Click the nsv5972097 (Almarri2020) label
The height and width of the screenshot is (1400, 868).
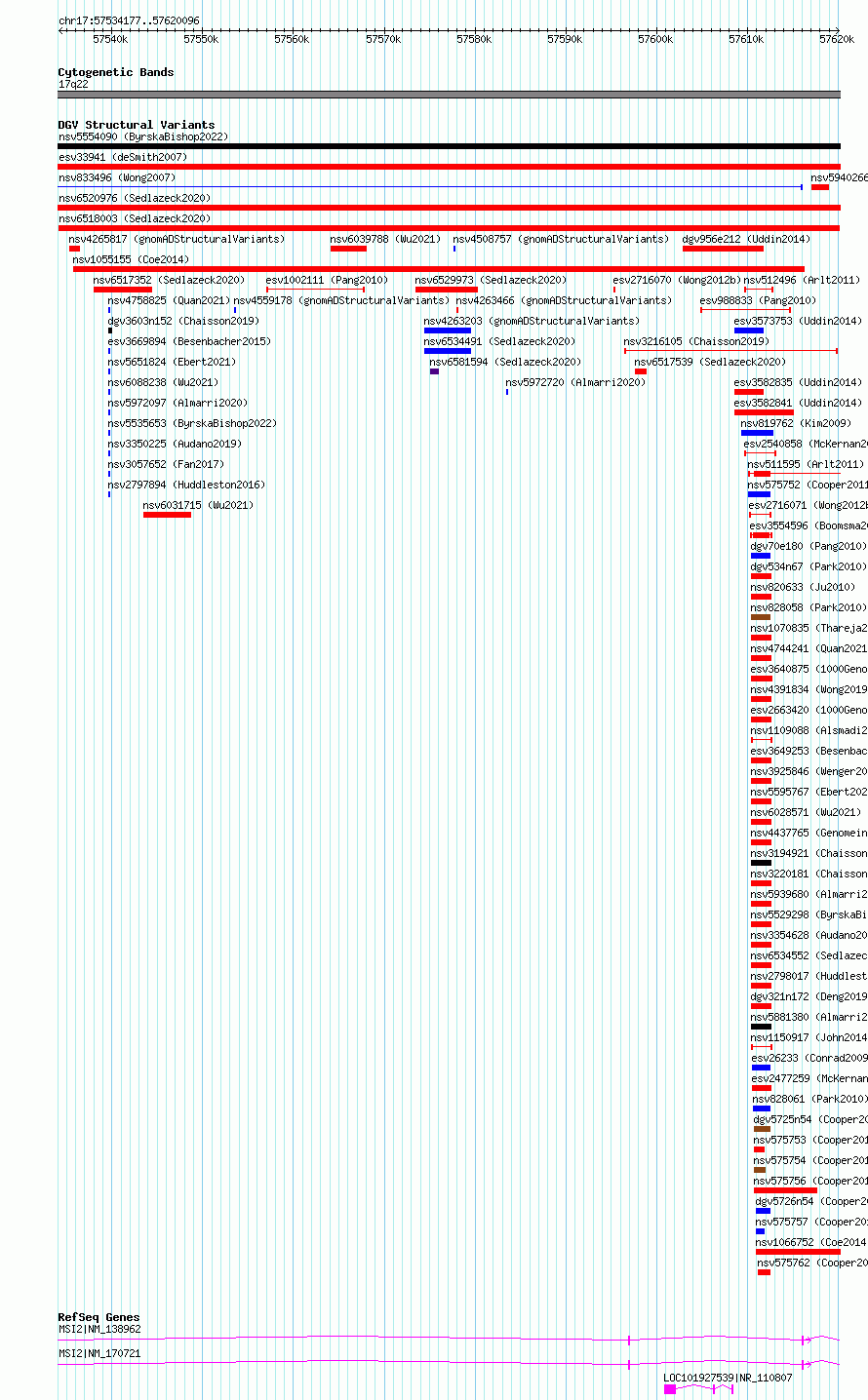[178, 403]
